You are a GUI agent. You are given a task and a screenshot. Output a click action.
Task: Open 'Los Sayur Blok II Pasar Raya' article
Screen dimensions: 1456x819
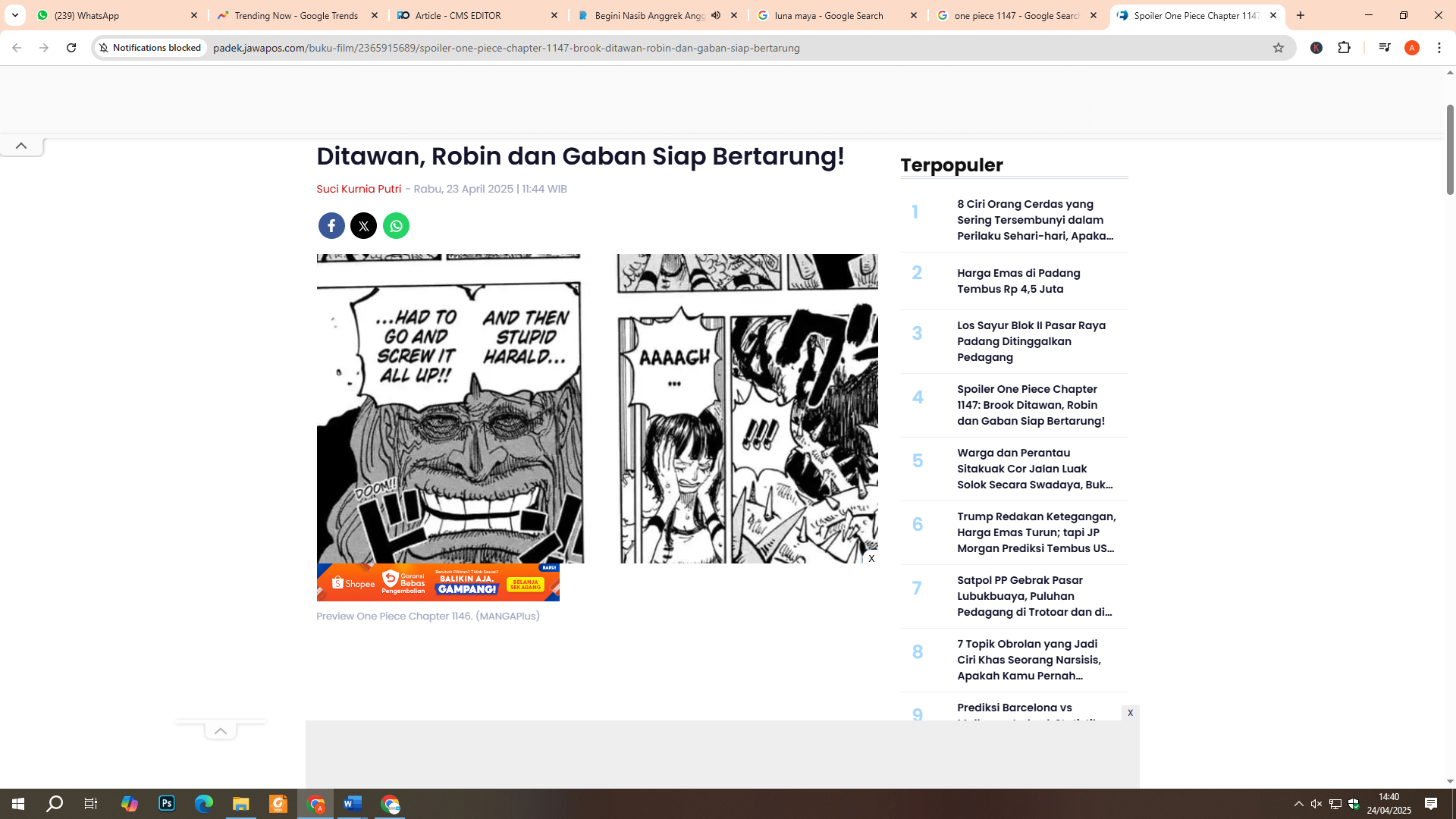click(1031, 341)
